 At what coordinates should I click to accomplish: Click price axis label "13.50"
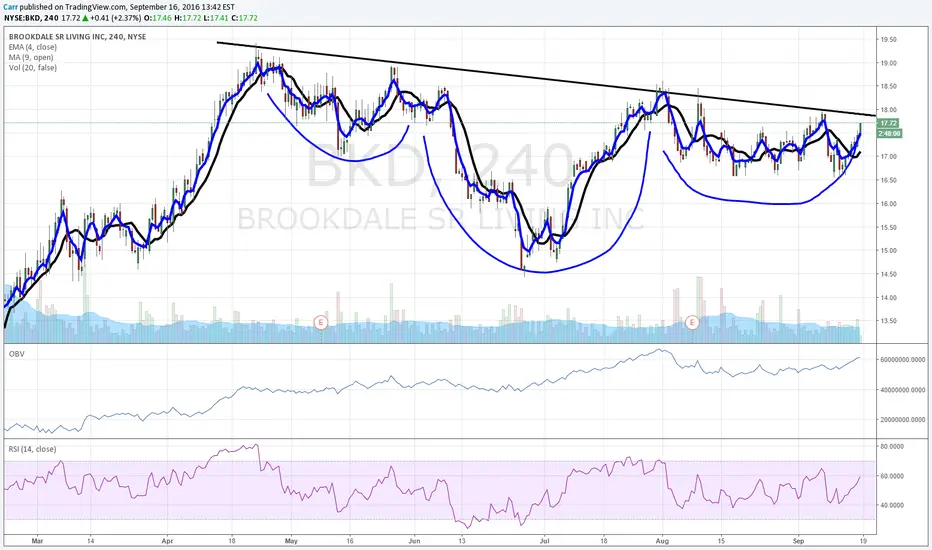[x=889, y=321]
